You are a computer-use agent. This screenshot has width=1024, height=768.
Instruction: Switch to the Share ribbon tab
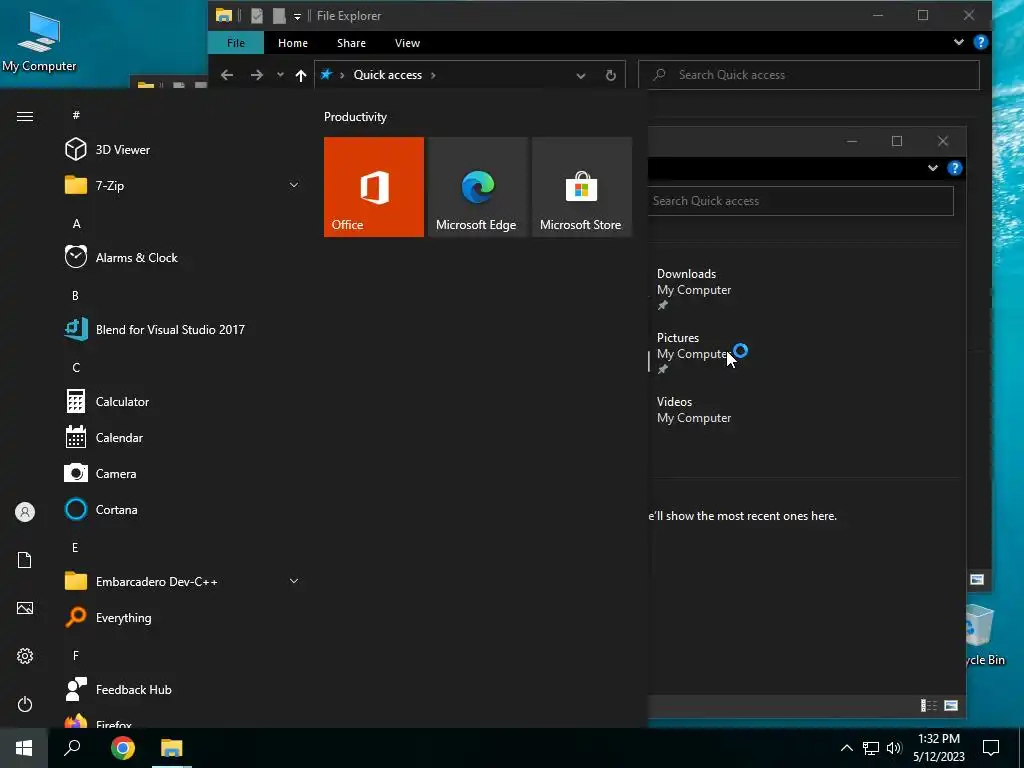pyautogui.click(x=351, y=43)
